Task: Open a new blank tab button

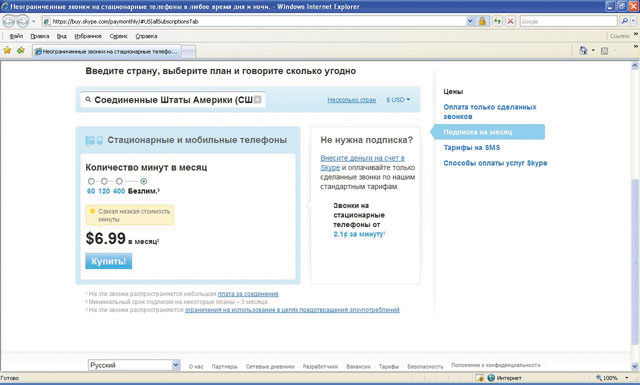Action: pyautogui.click(x=188, y=52)
